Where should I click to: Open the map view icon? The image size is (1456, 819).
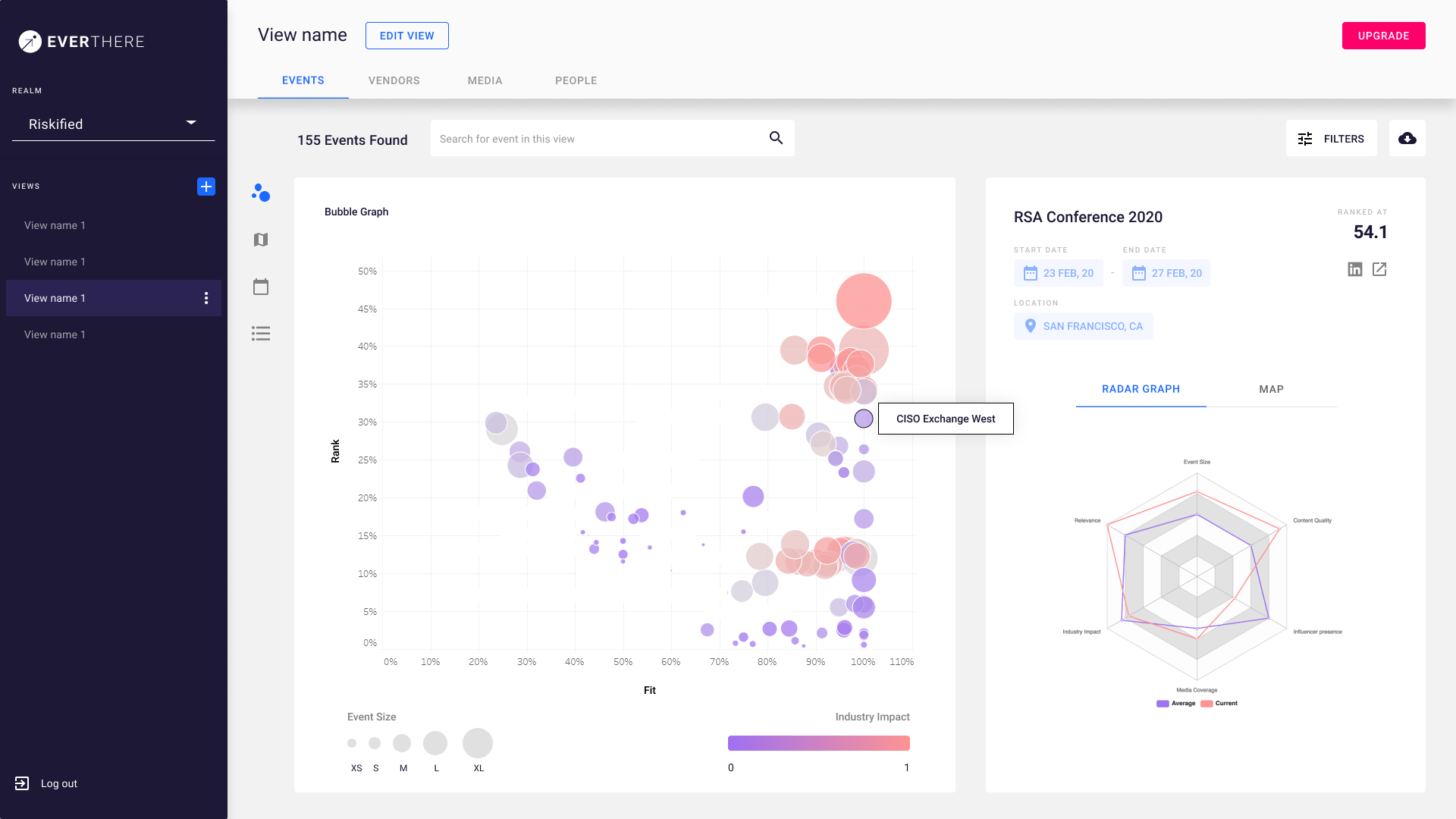pos(261,240)
